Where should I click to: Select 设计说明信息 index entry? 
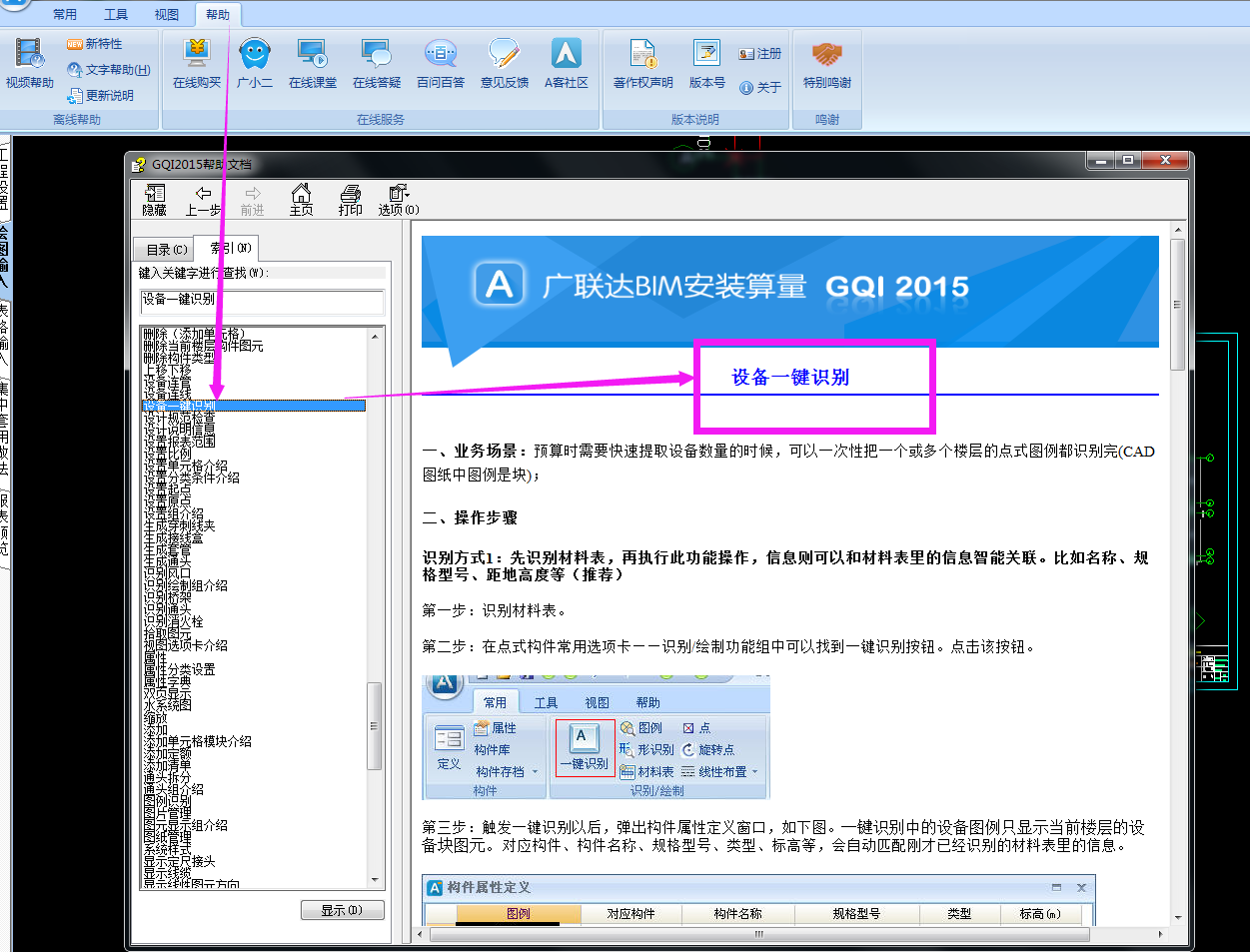point(179,430)
